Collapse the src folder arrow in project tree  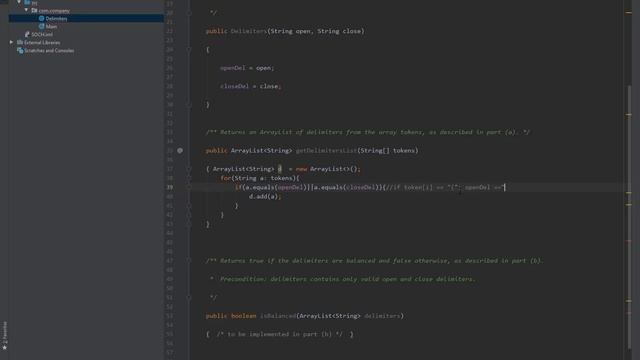(19, 2)
